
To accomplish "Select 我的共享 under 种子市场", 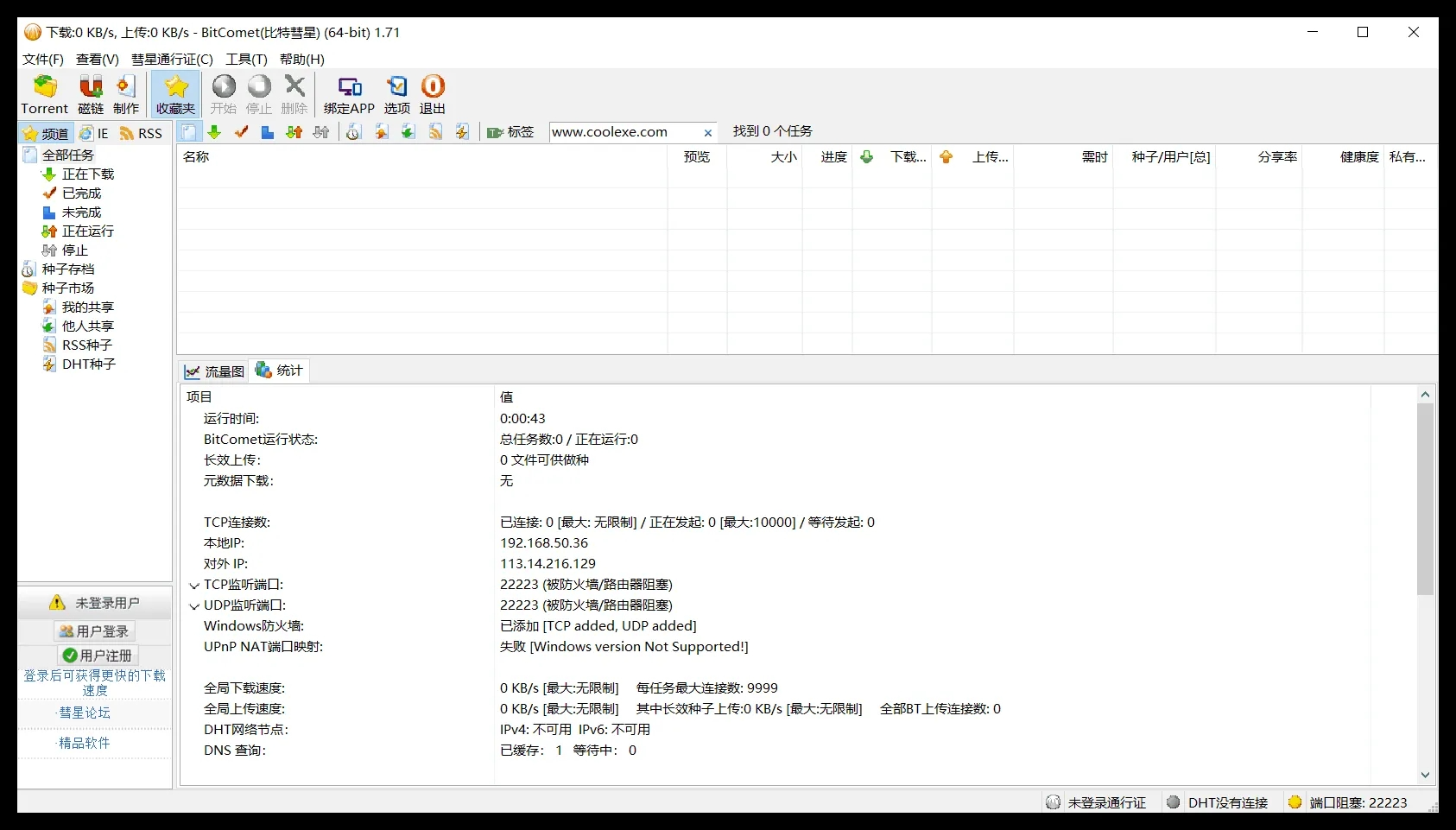I will point(88,307).
